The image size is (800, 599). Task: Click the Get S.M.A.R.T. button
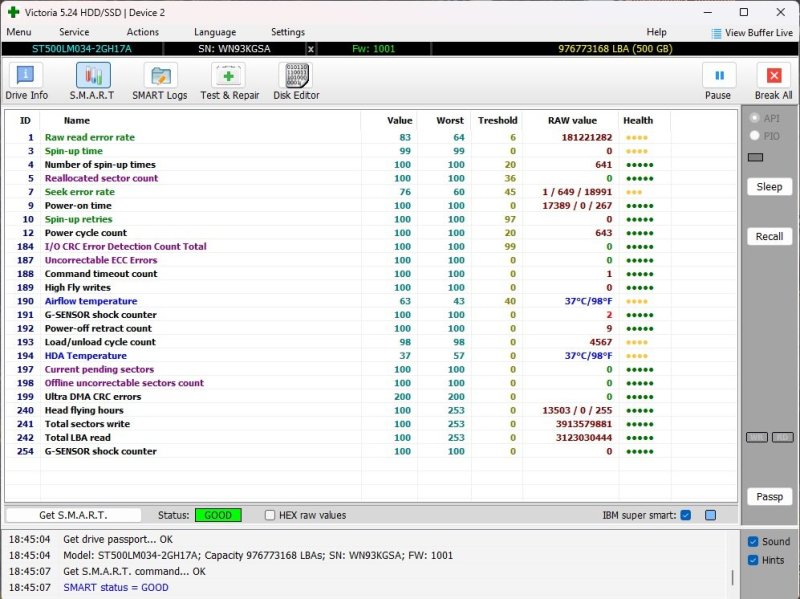coord(74,516)
